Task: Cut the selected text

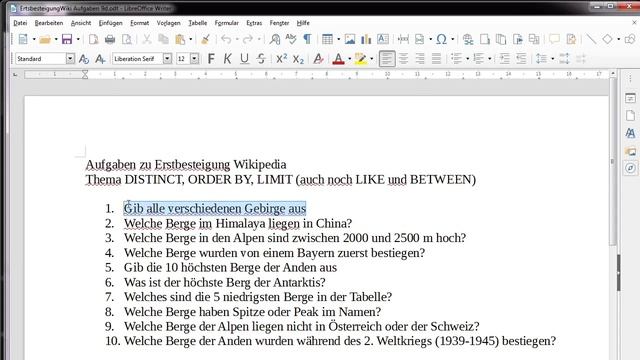Action: [x=147, y=39]
